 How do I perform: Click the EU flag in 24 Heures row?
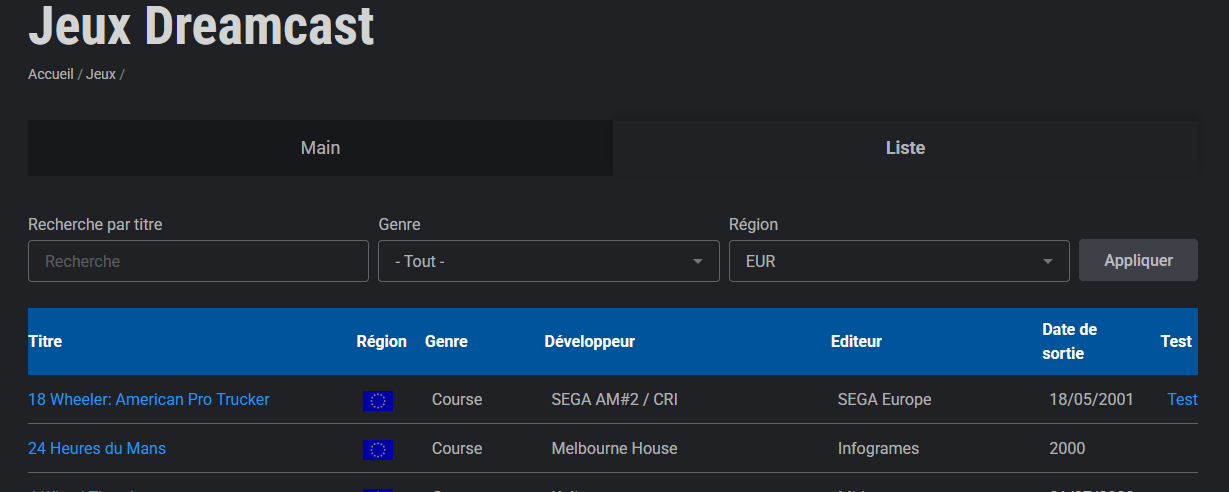tap(378, 450)
